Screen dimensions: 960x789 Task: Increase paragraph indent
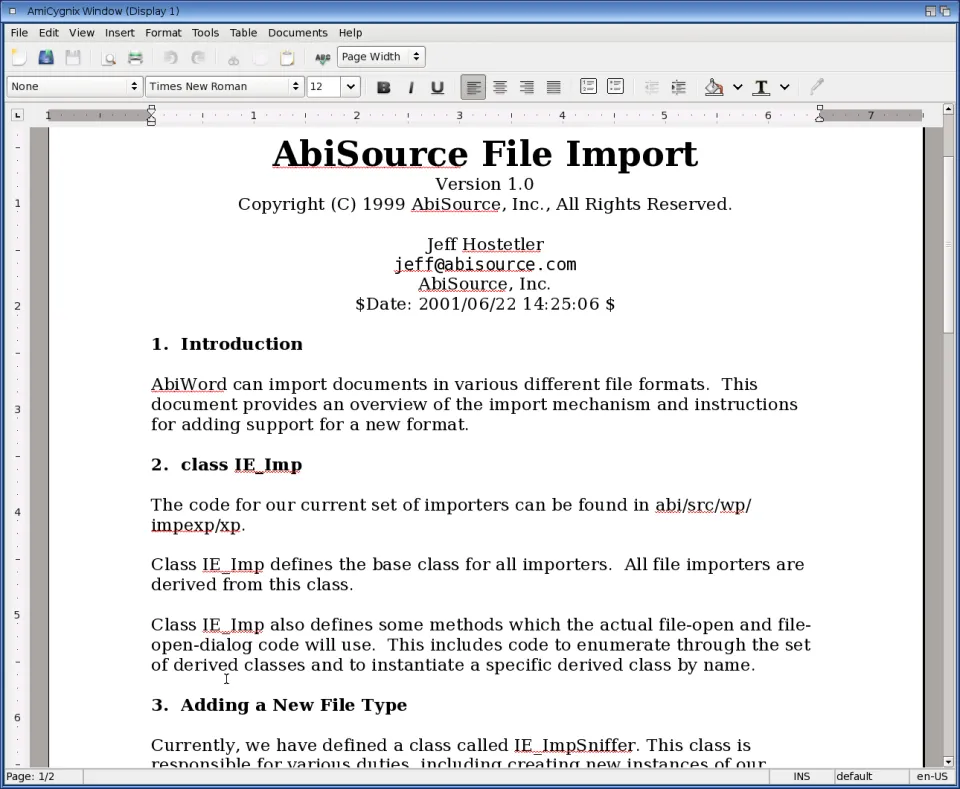pos(679,87)
